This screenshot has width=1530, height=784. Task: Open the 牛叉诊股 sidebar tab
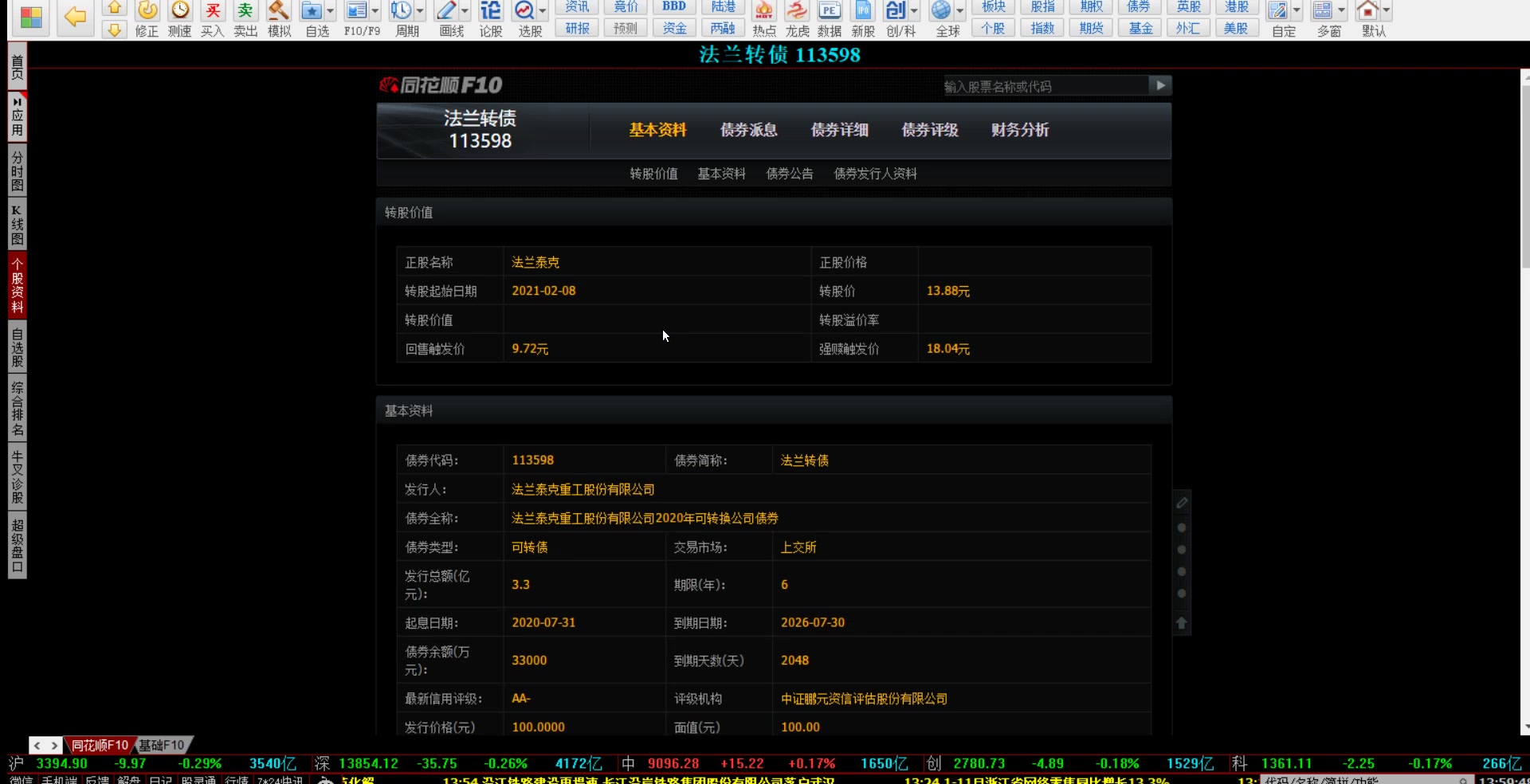(17, 476)
